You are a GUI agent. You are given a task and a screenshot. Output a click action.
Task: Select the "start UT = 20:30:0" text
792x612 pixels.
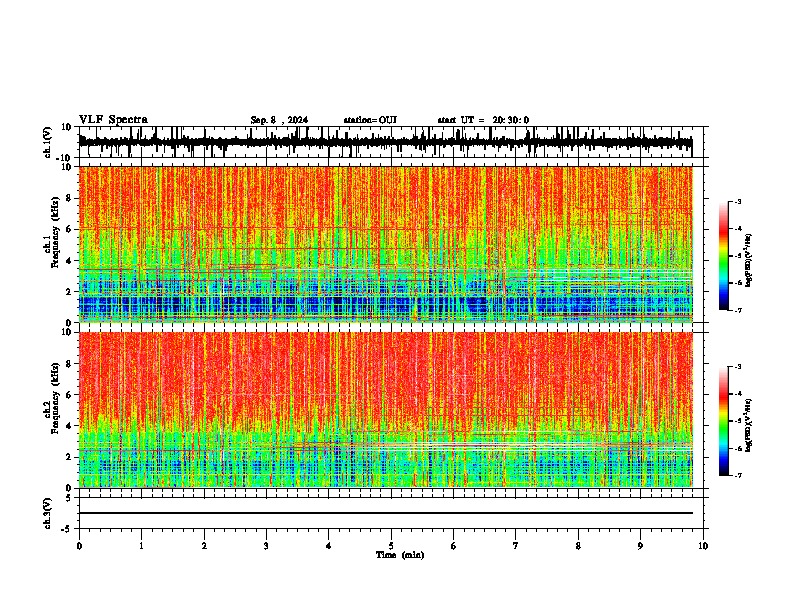[483, 120]
